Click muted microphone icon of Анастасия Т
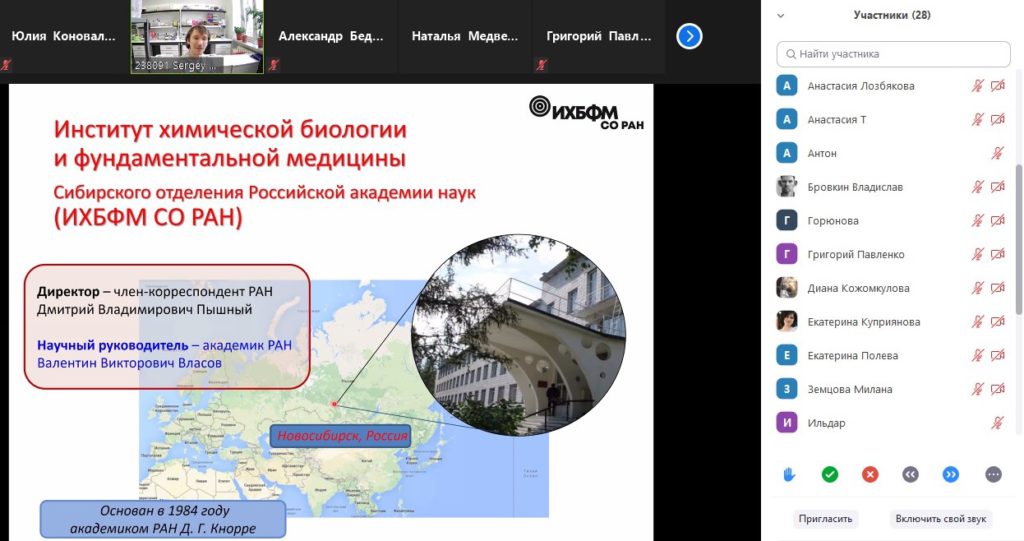This screenshot has width=1024, height=541. [x=978, y=120]
